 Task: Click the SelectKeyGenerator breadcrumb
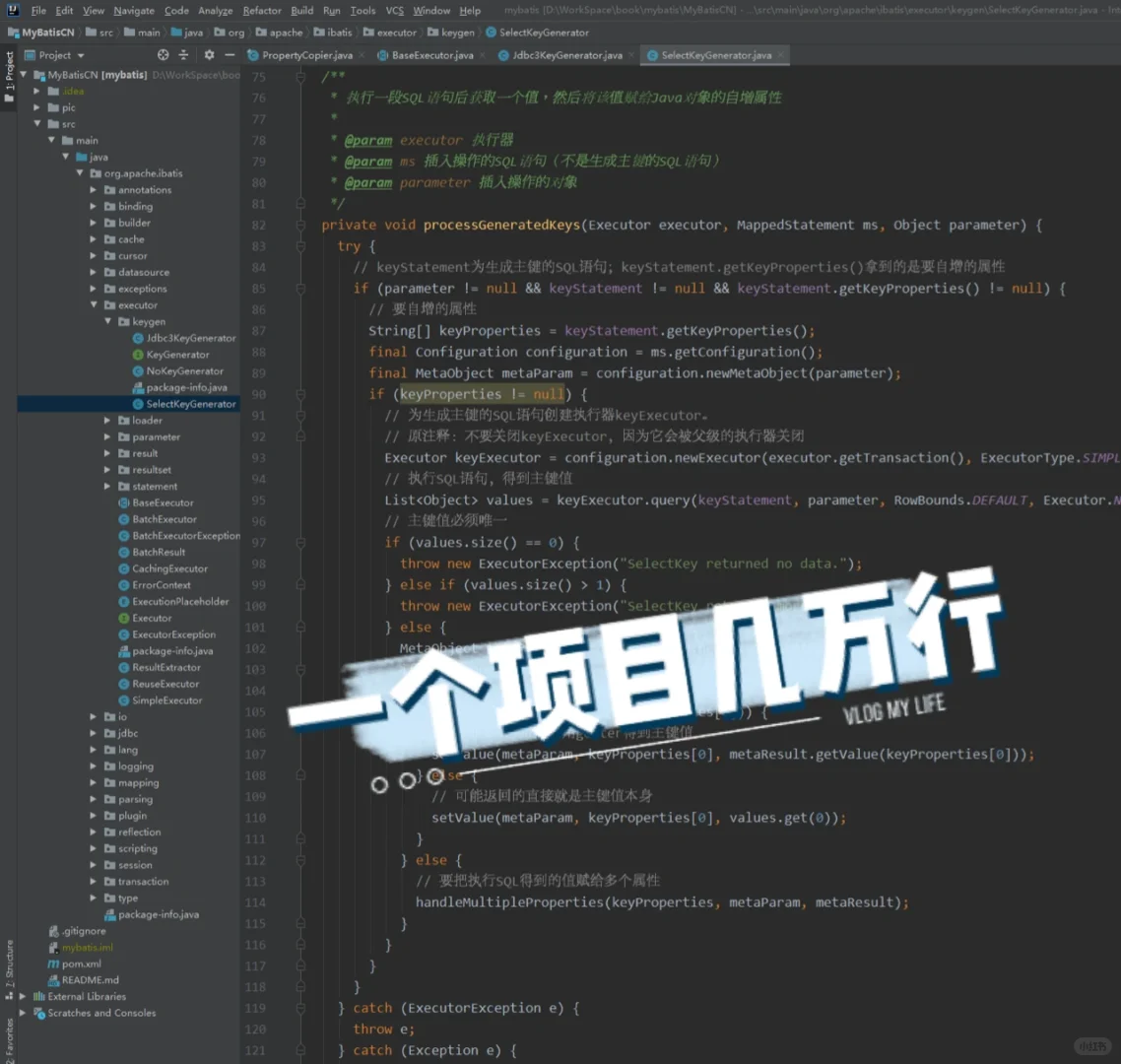point(537,33)
